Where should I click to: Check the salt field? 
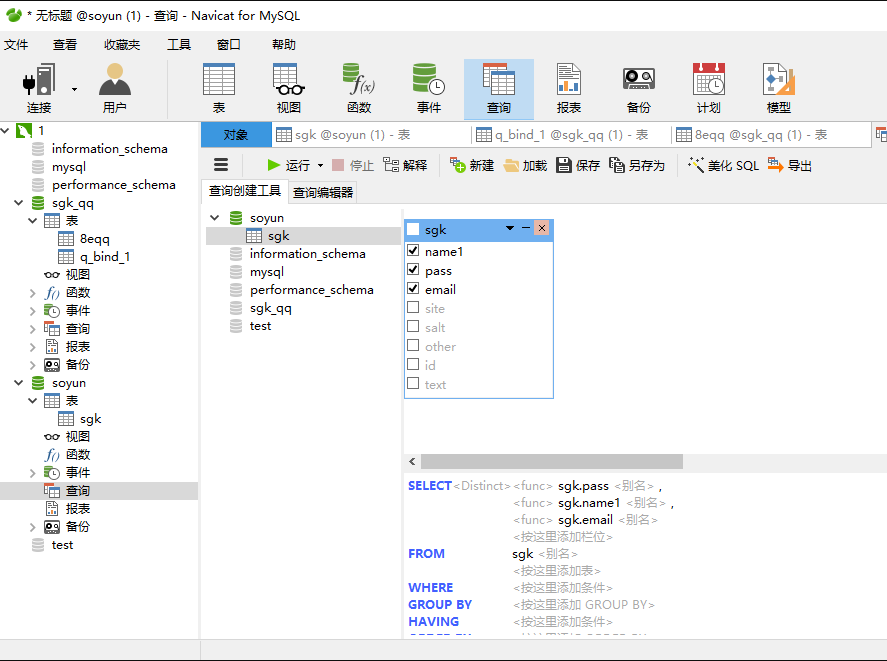[413, 327]
